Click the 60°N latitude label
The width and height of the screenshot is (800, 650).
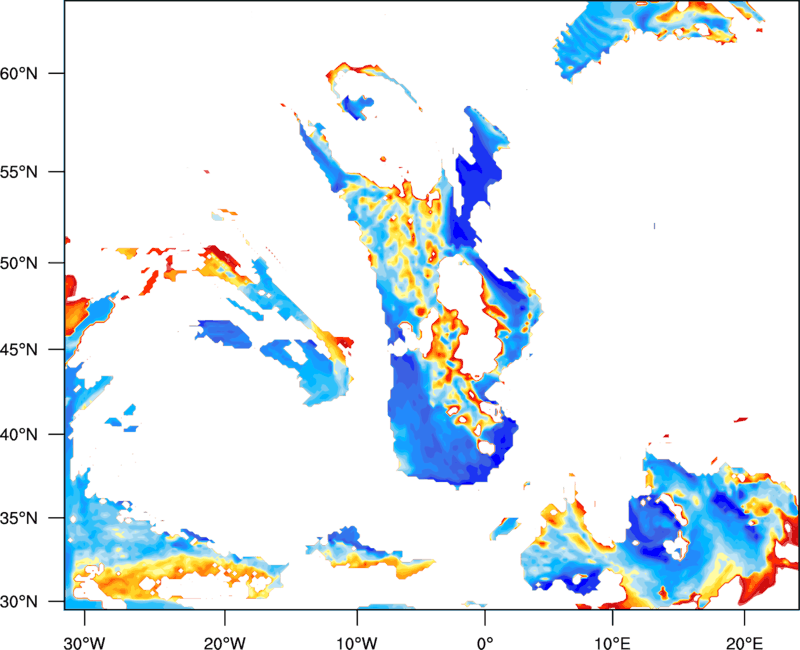click(19, 74)
